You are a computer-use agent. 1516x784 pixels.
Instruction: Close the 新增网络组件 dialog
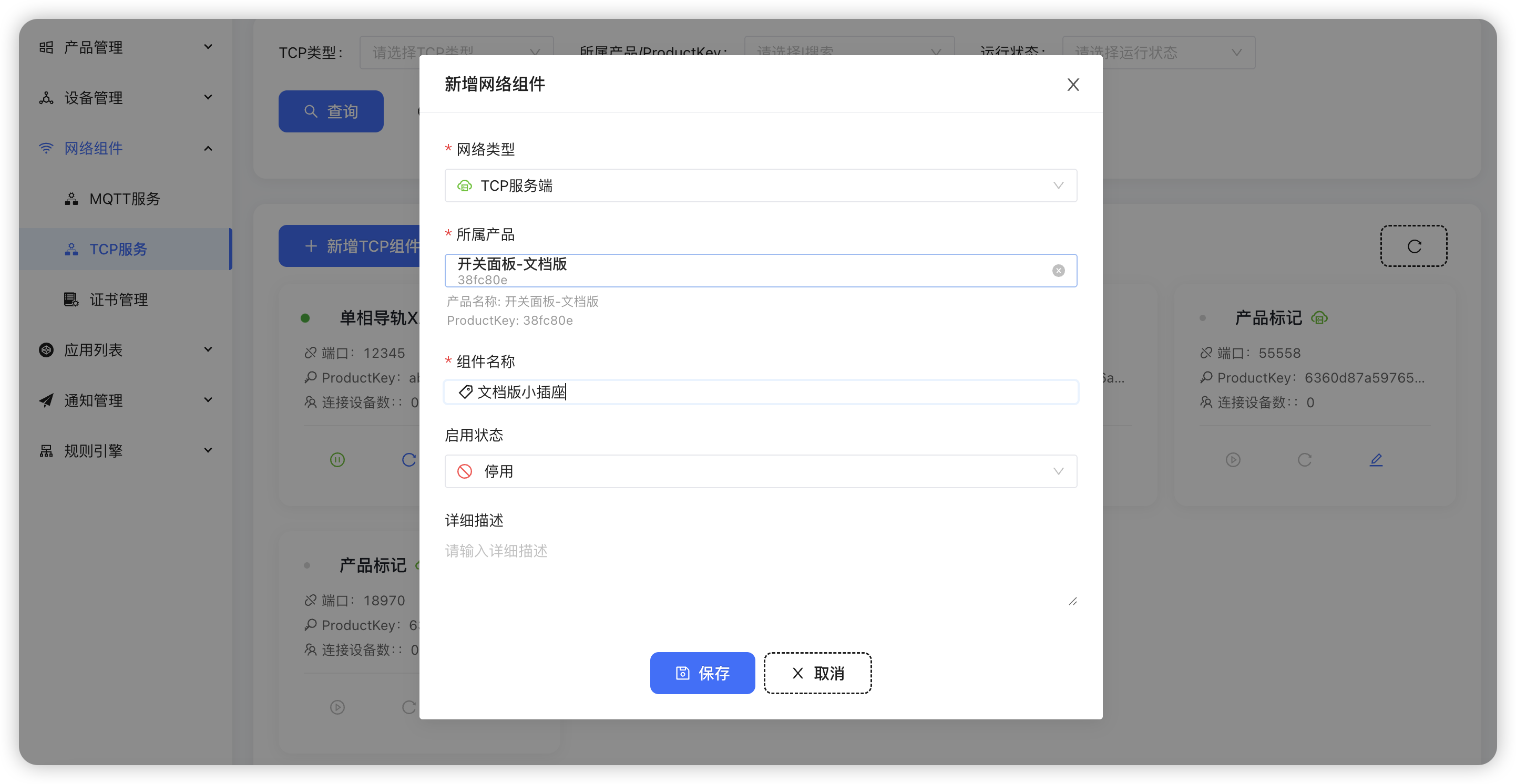[x=1073, y=85]
